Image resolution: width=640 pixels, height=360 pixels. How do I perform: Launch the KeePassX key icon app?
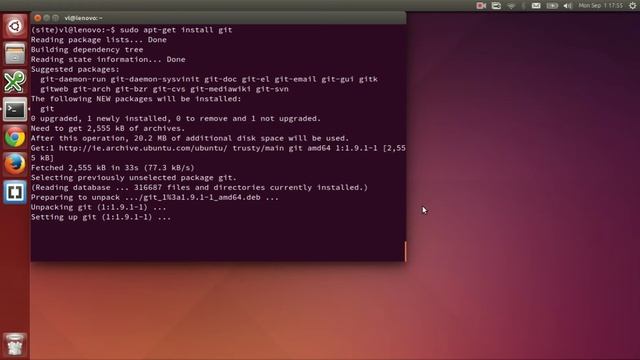click(15, 81)
